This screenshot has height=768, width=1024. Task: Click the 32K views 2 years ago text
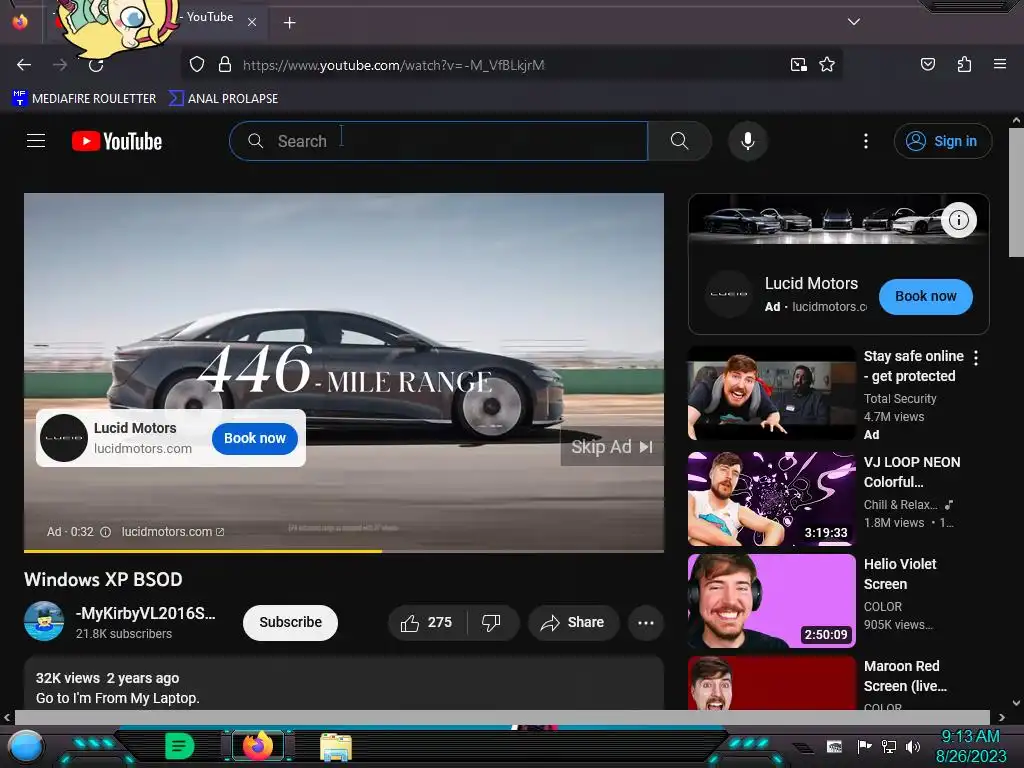click(x=107, y=679)
